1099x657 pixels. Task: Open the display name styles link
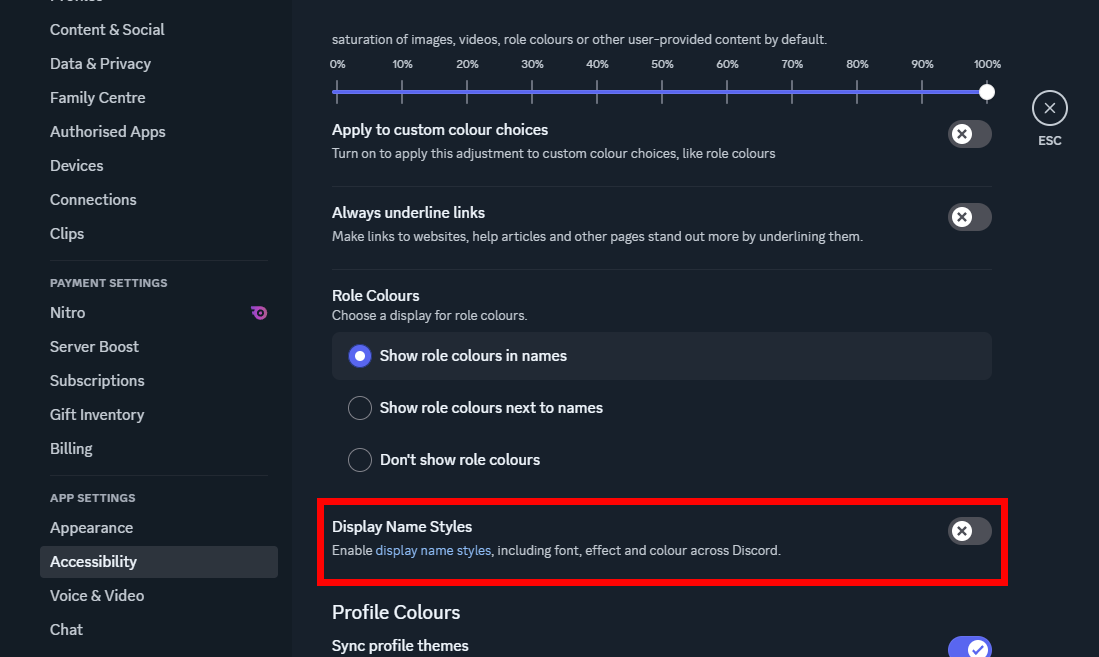coord(433,550)
